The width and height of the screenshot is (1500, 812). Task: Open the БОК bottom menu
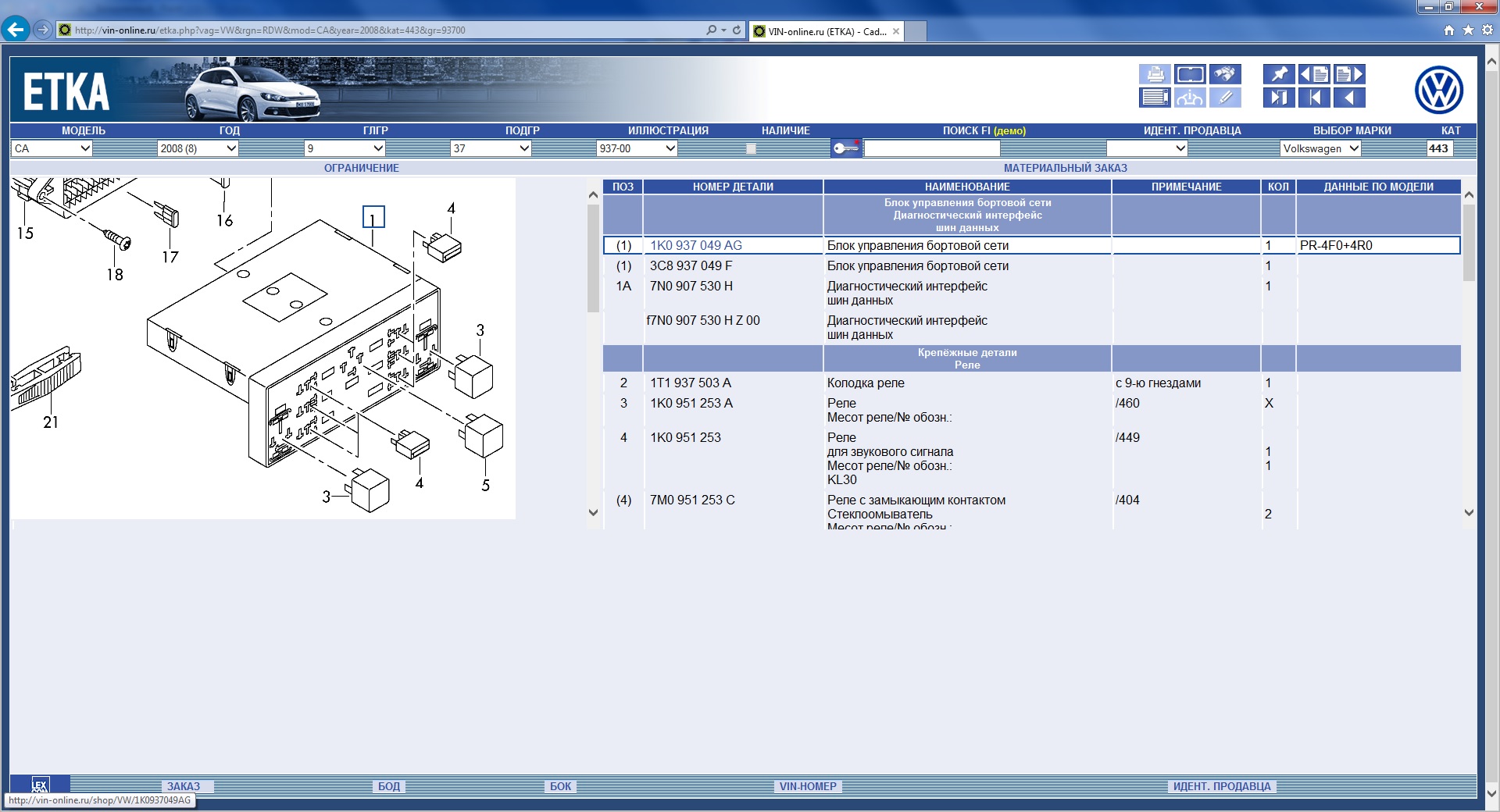click(561, 786)
